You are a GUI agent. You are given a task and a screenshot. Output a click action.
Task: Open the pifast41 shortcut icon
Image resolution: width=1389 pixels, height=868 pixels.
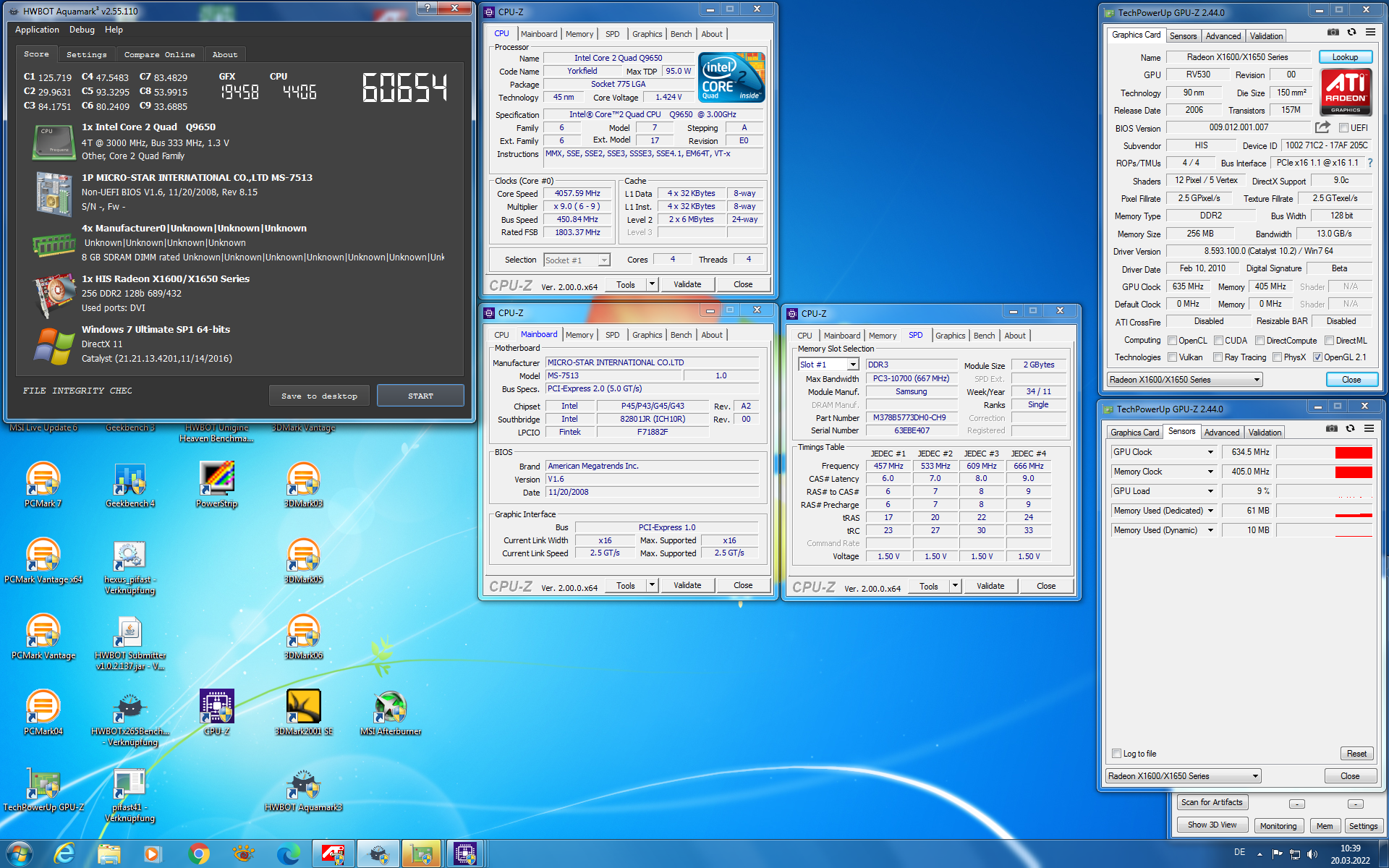point(130,794)
